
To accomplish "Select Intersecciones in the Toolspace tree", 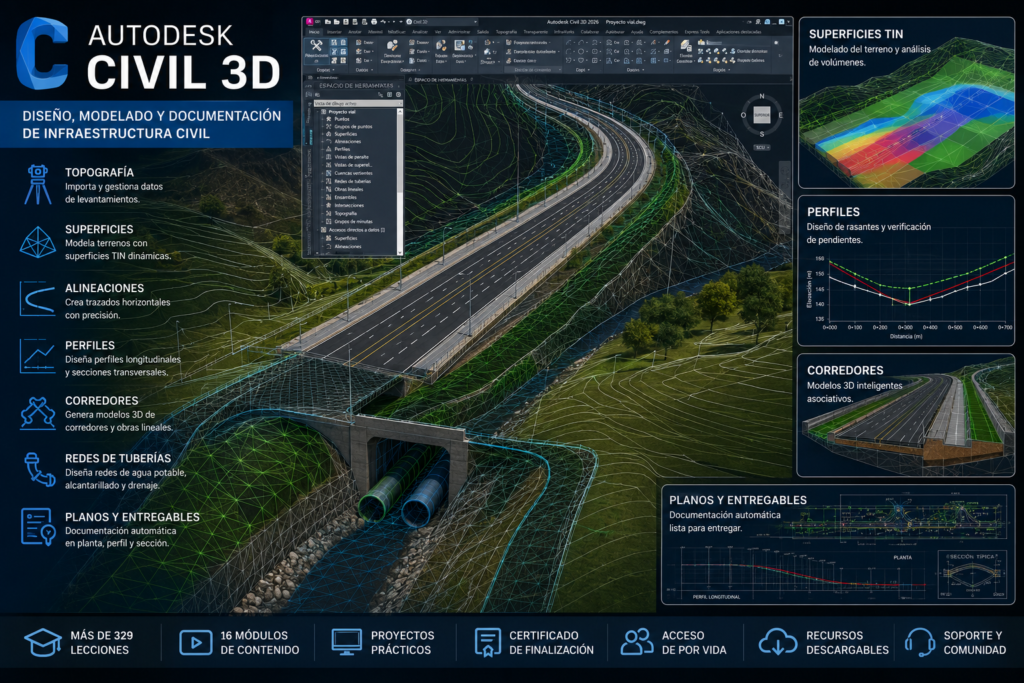I will point(349,205).
